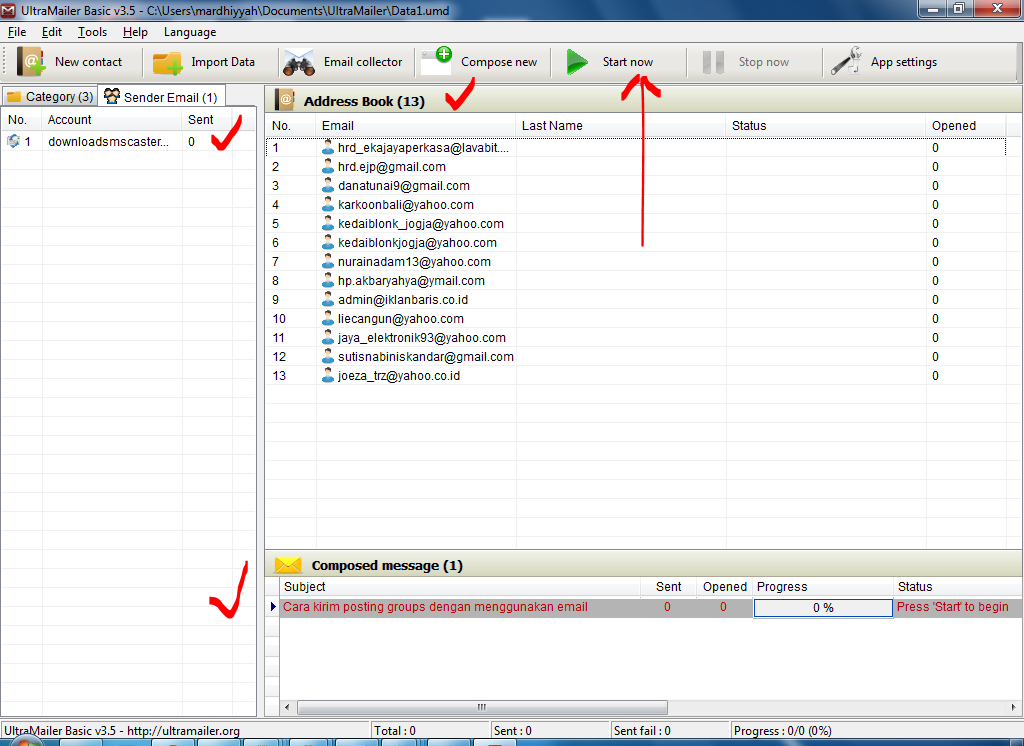Click 'Sent fail : 0' status bar entry
Screen dimensions: 1024x746
(x=642, y=730)
